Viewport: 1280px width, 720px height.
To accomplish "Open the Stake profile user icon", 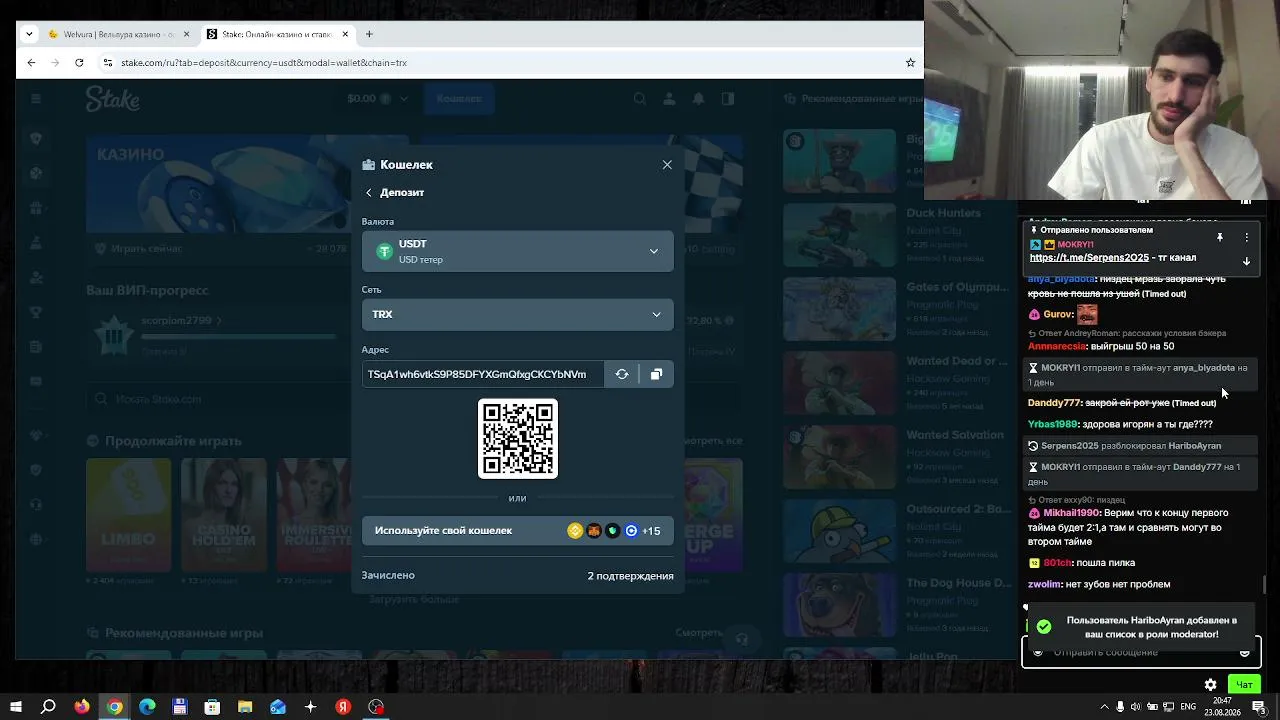I will pos(669,99).
